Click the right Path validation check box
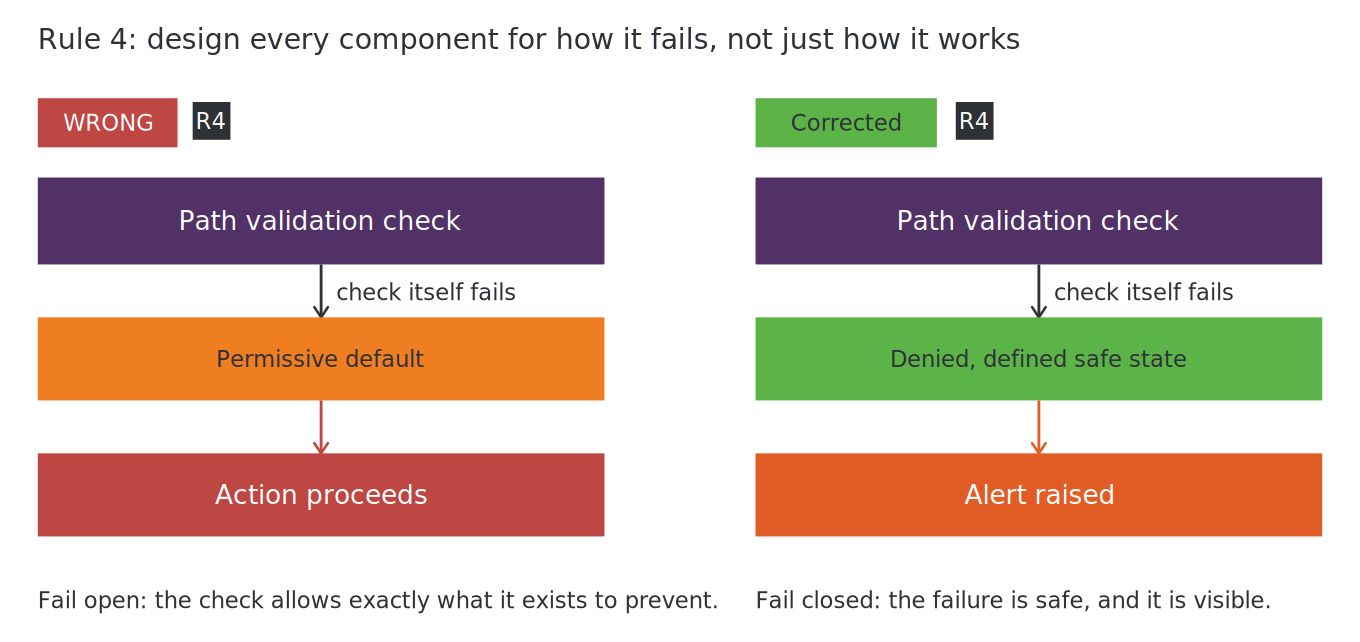The image size is (1360, 642). point(1038,221)
